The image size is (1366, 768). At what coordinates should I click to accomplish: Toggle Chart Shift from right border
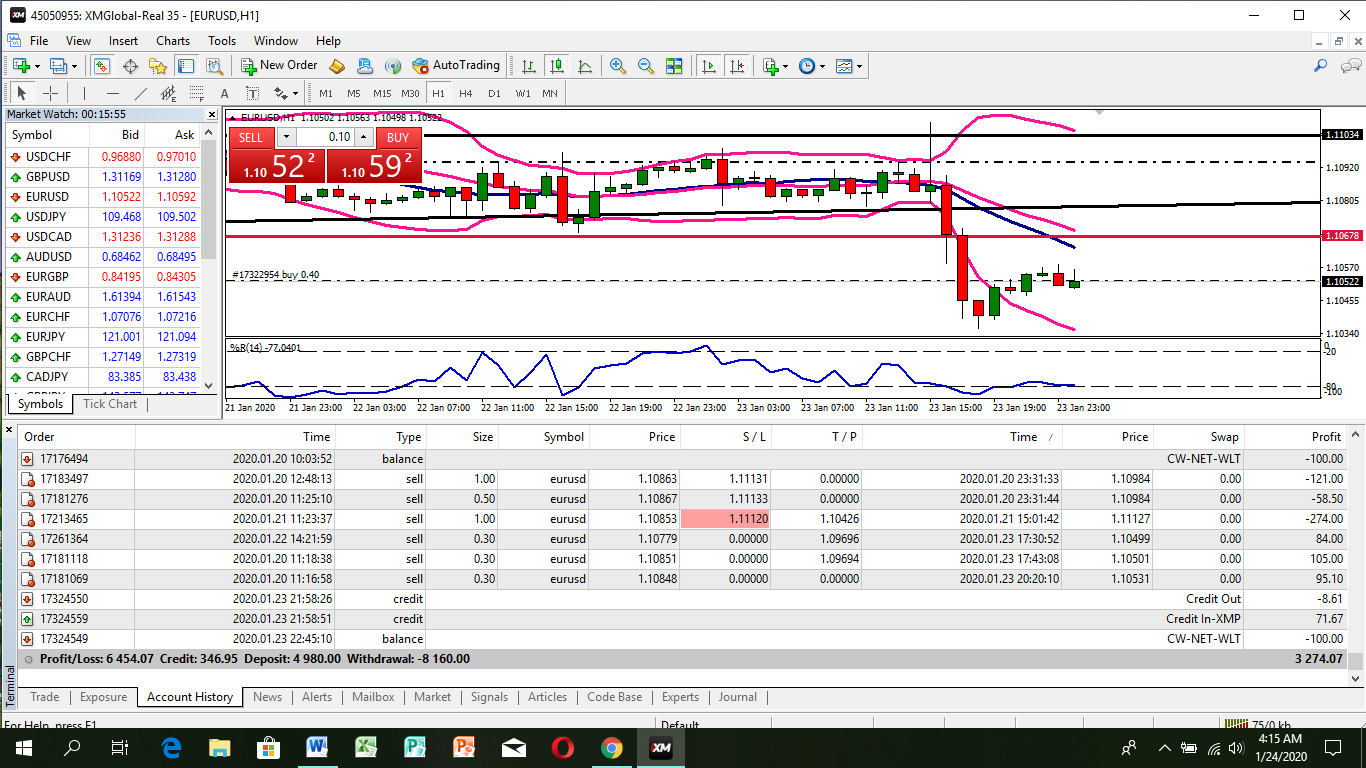[737, 66]
